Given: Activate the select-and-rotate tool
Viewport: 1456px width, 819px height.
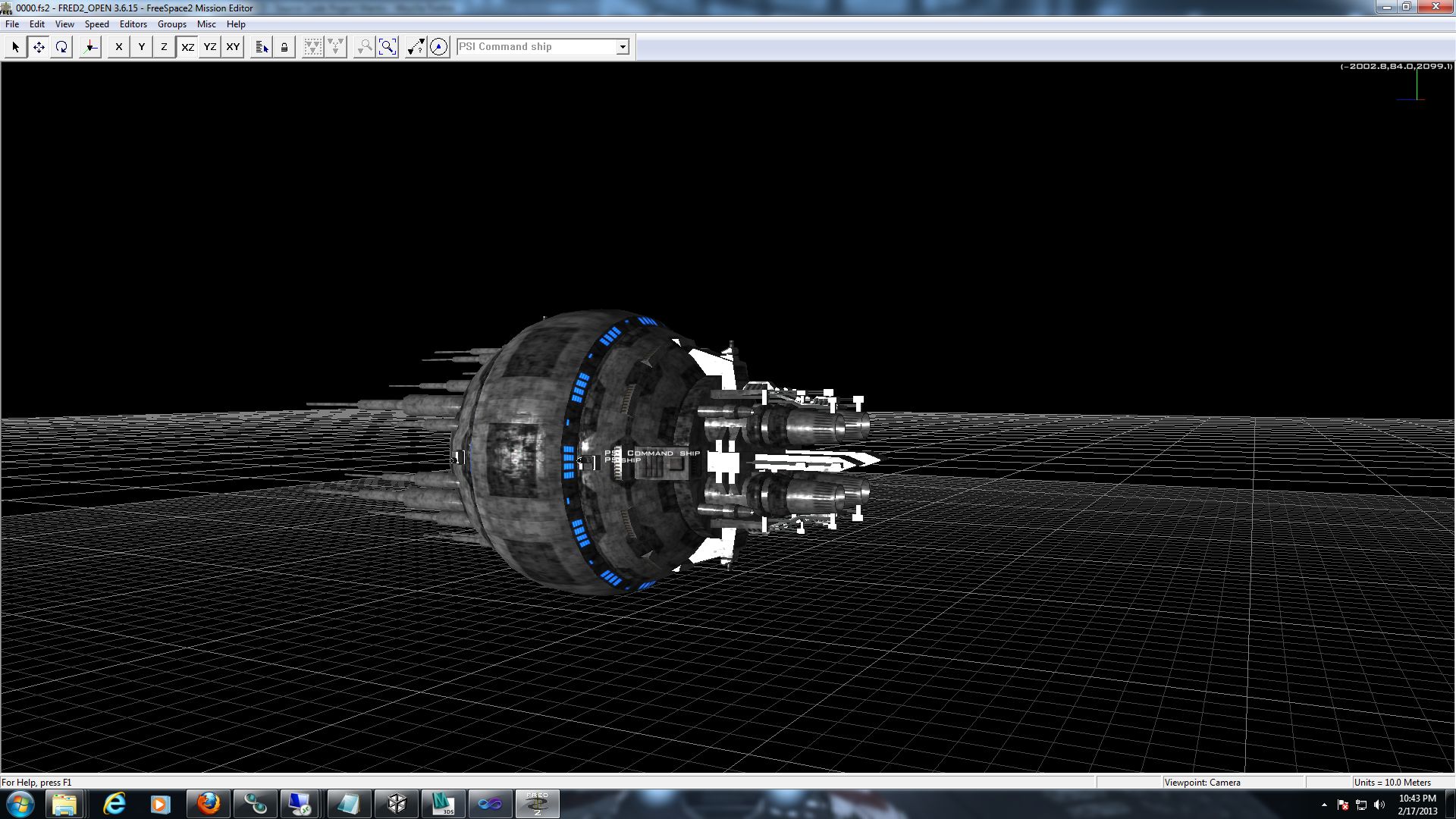Looking at the screenshot, I should [x=61, y=47].
